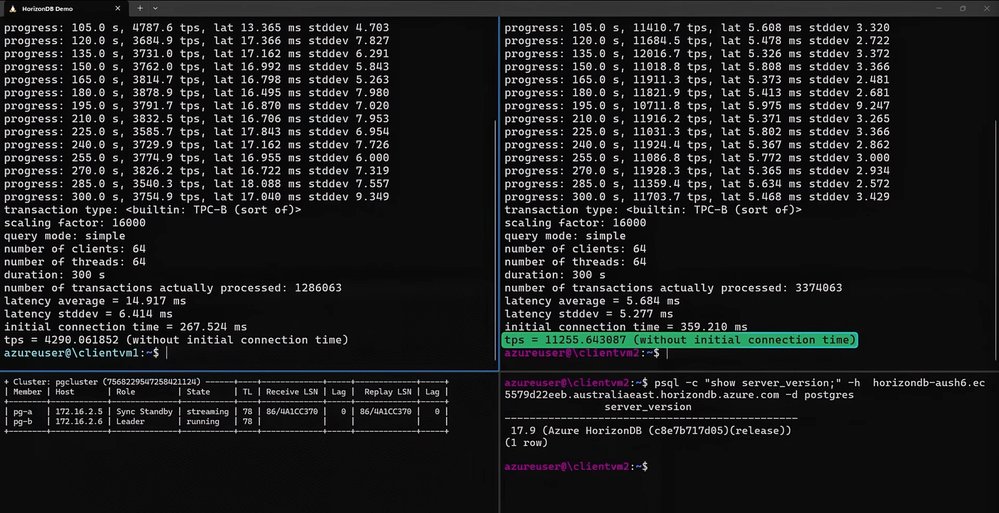
Task: Click the Receive LSN column header
Action: [292, 392]
